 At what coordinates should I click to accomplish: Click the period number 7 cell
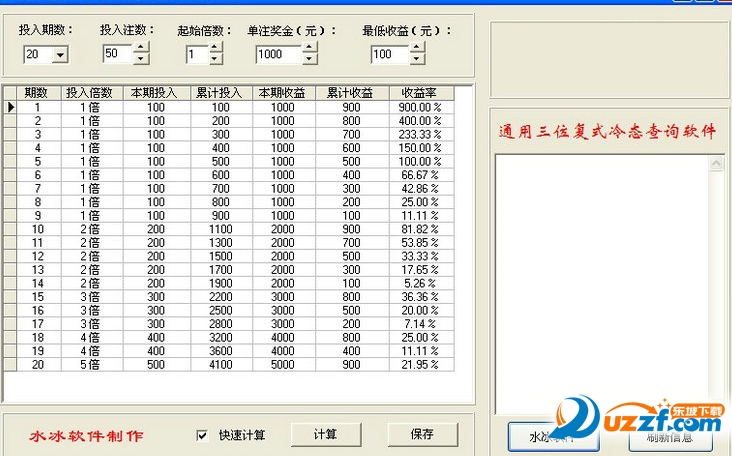[39, 189]
